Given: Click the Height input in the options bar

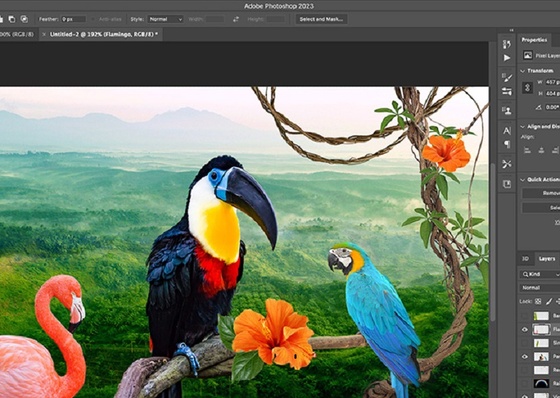Looking at the screenshot, I should click(x=276, y=19).
